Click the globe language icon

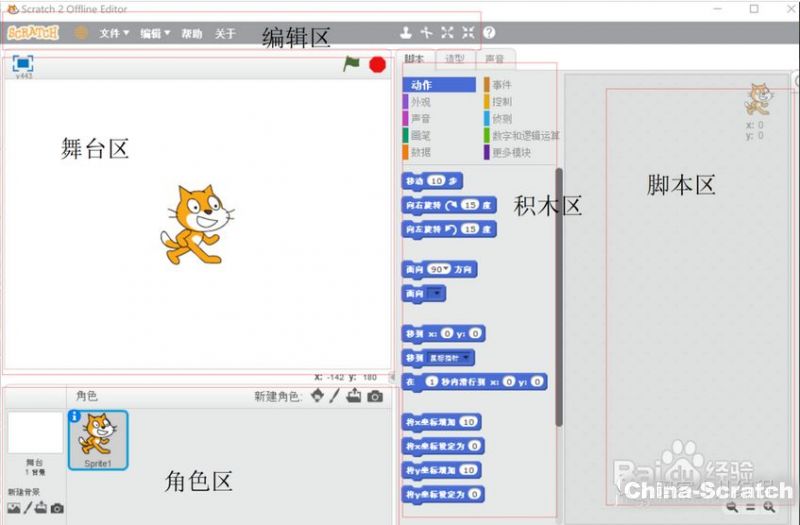81,33
